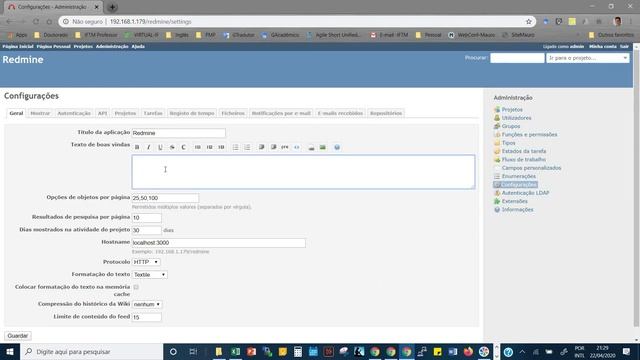640x360 pixels.
Task: Insert ordered list in welcome text
Action: click(247, 147)
